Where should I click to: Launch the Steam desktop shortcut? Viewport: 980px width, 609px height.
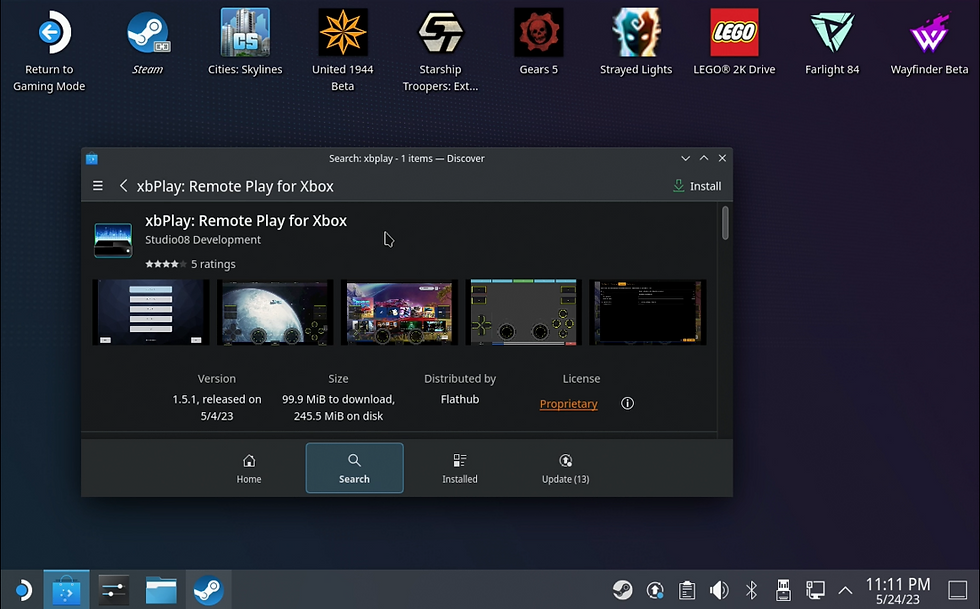pos(148,43)
